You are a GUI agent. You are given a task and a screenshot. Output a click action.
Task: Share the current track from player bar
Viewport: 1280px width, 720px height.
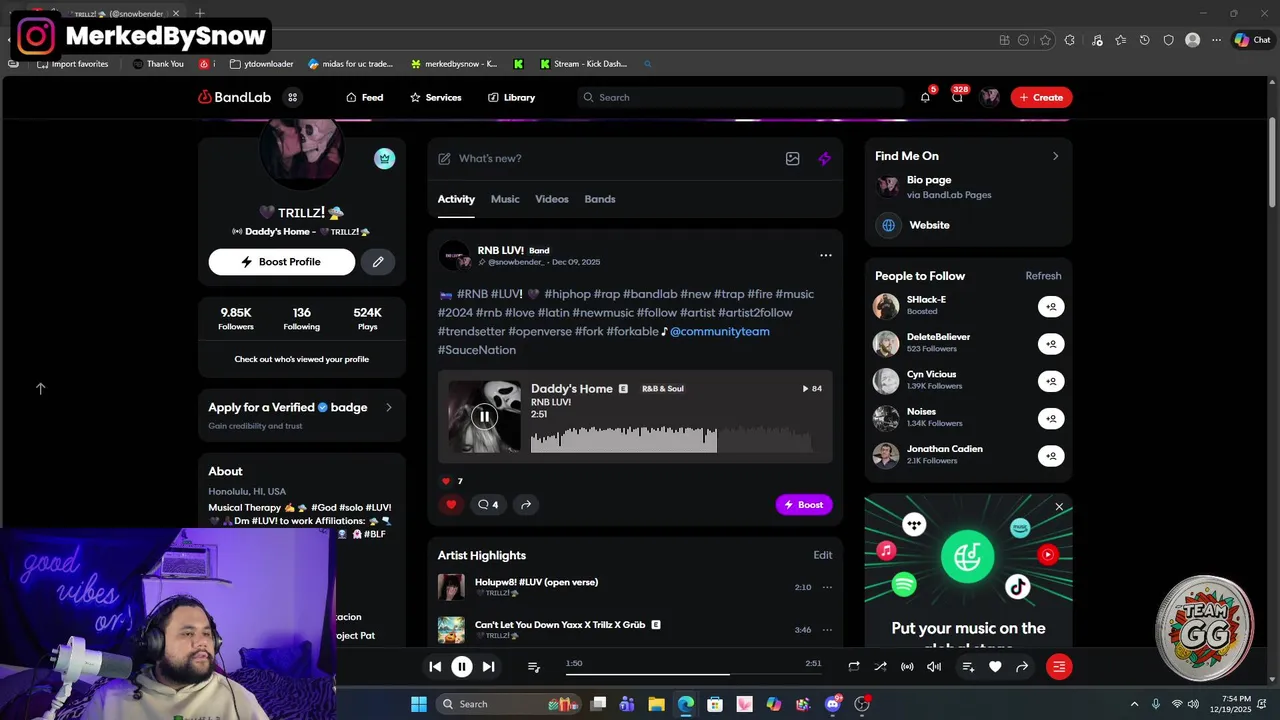(1022, 667)
